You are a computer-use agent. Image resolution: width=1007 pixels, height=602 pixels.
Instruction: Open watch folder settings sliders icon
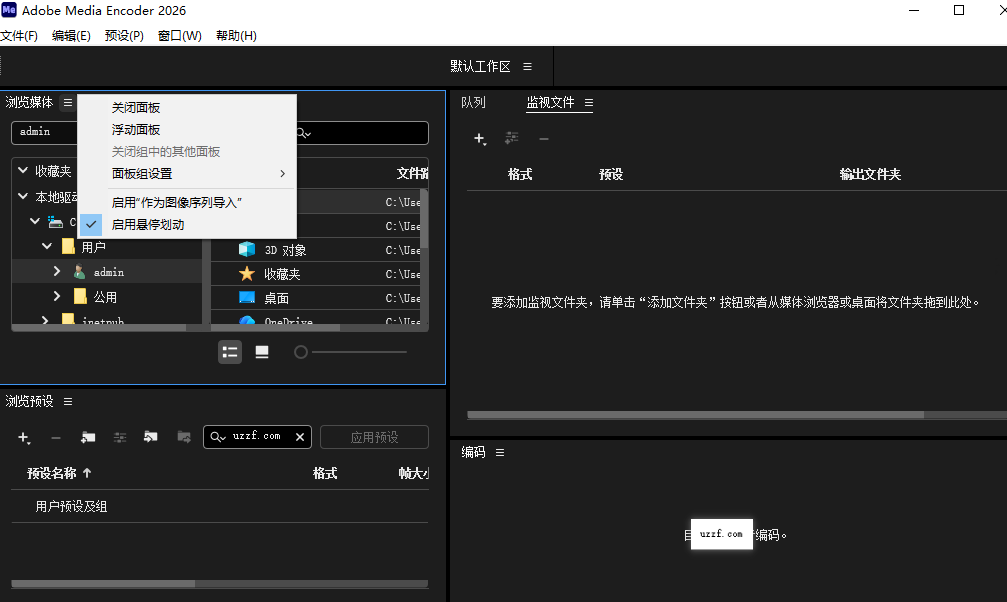click(x=512, y=138)
